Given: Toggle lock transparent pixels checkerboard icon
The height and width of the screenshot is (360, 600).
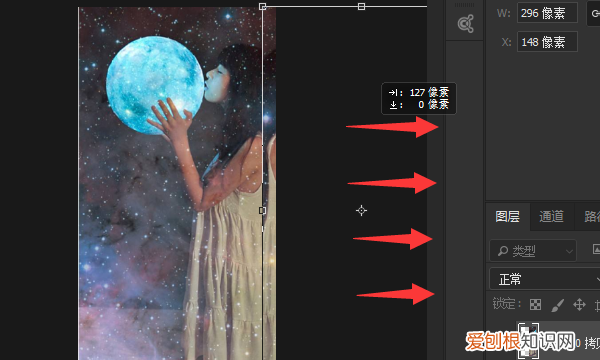Looking at the screenshot, I should 535,305.
